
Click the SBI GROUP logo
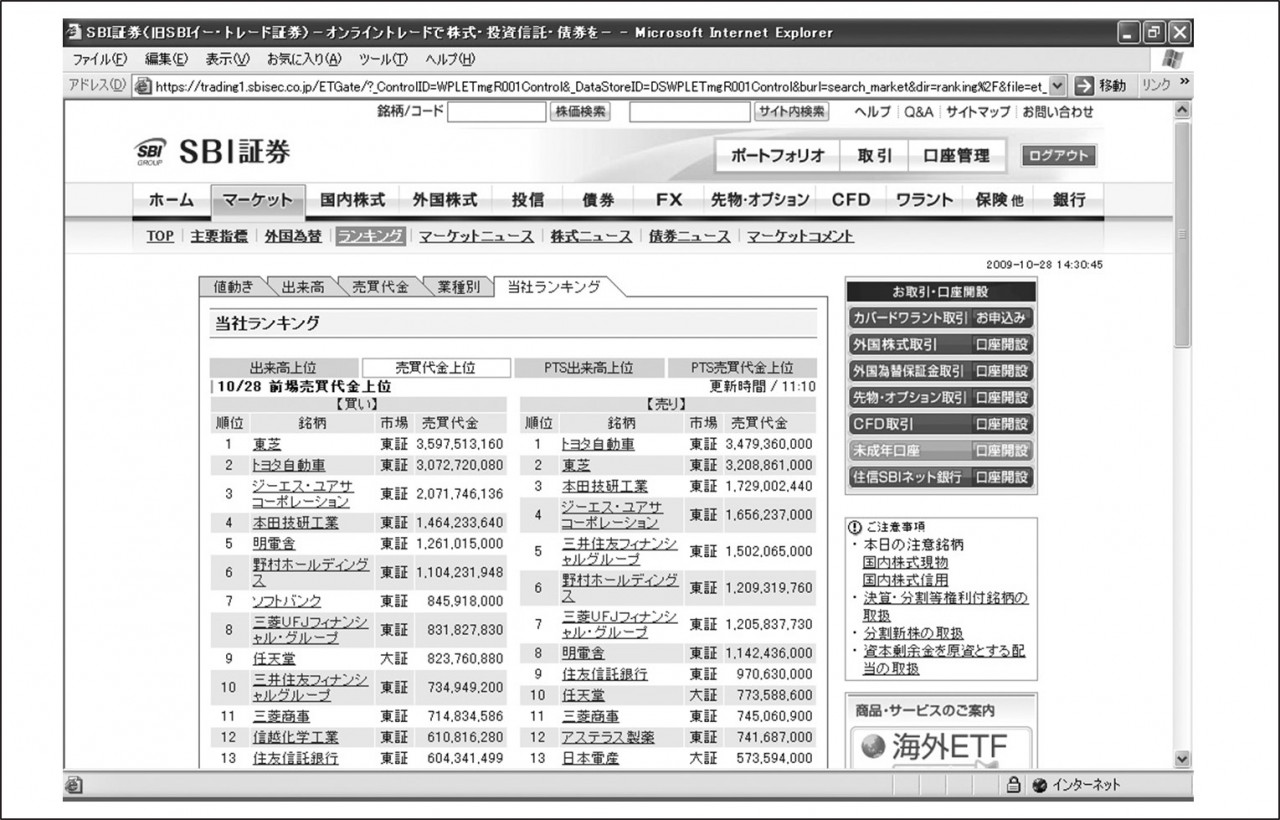150,152
